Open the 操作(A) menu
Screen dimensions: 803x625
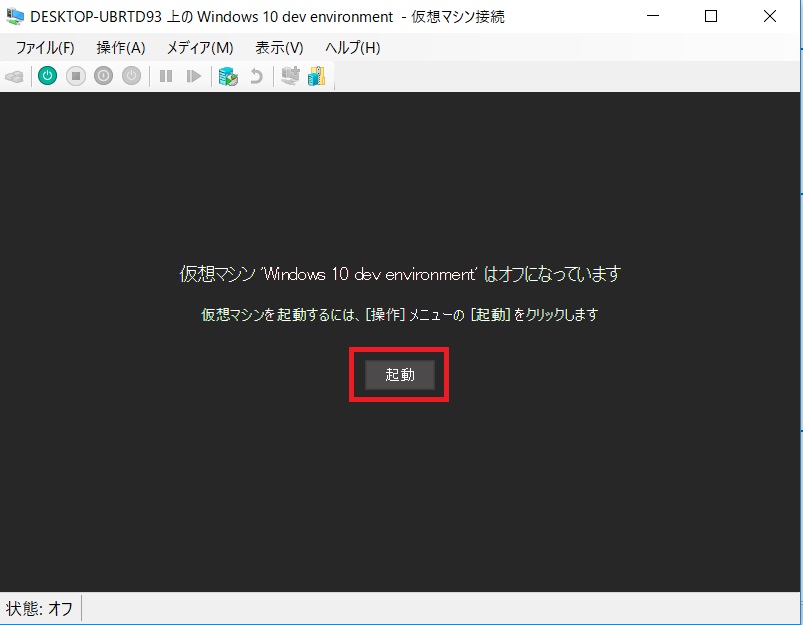point(121,48)
